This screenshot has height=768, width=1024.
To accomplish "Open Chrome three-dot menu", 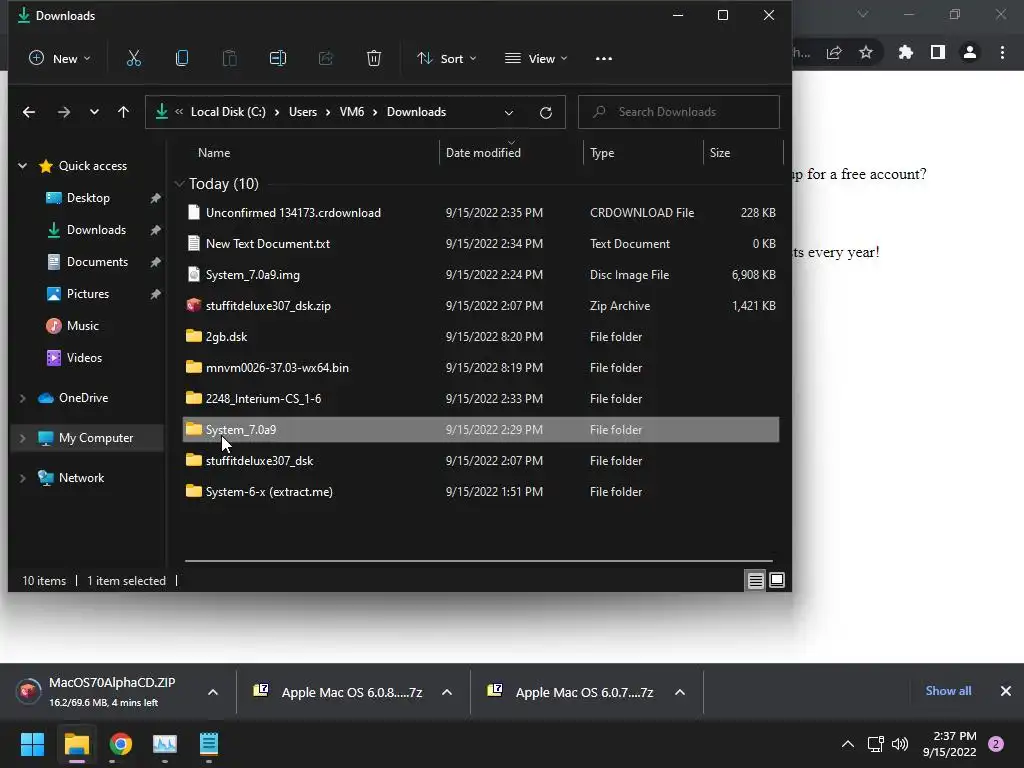I will click(x=1002, y=52).
